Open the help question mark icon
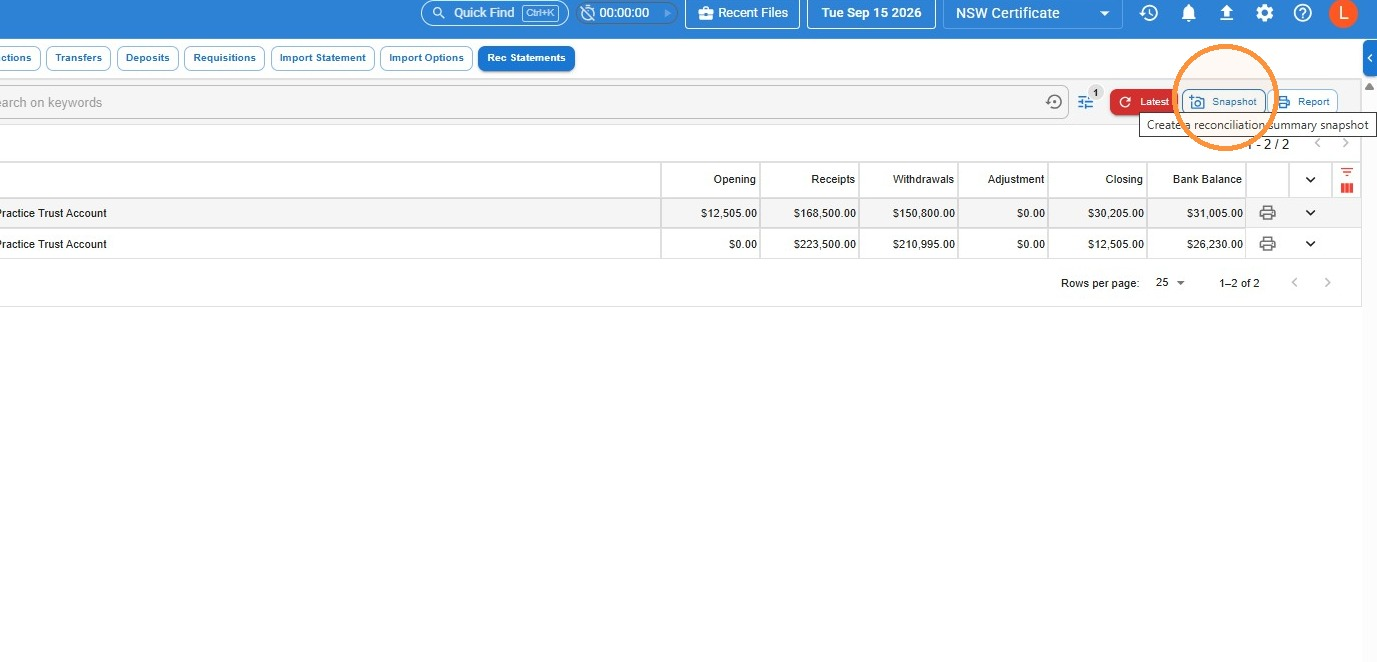This screenshot has width=1377, height=662. [x=1303, y=13]
